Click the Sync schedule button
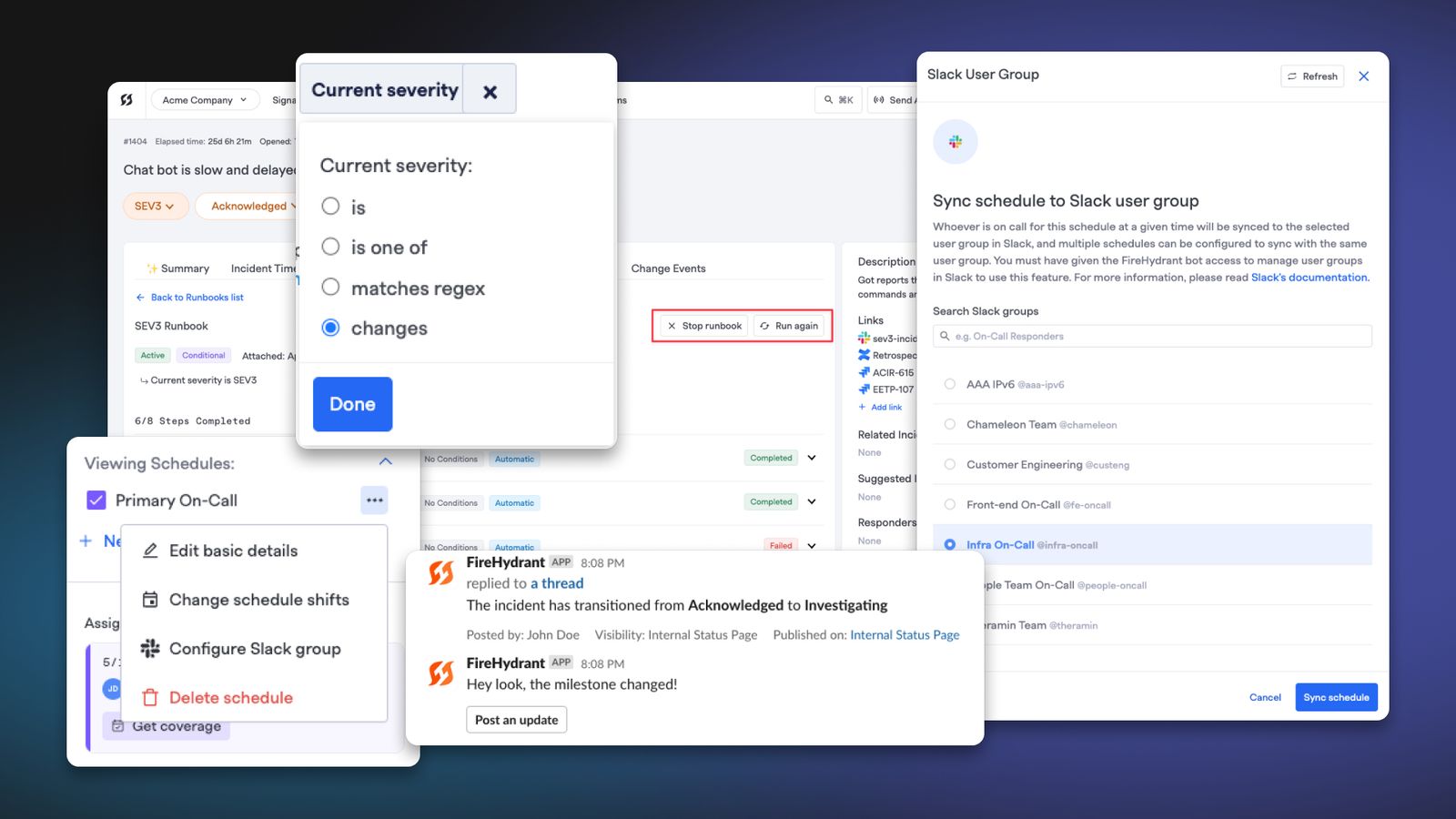The height and width of the screenshot is (819, 1456). click(1336, 697)
